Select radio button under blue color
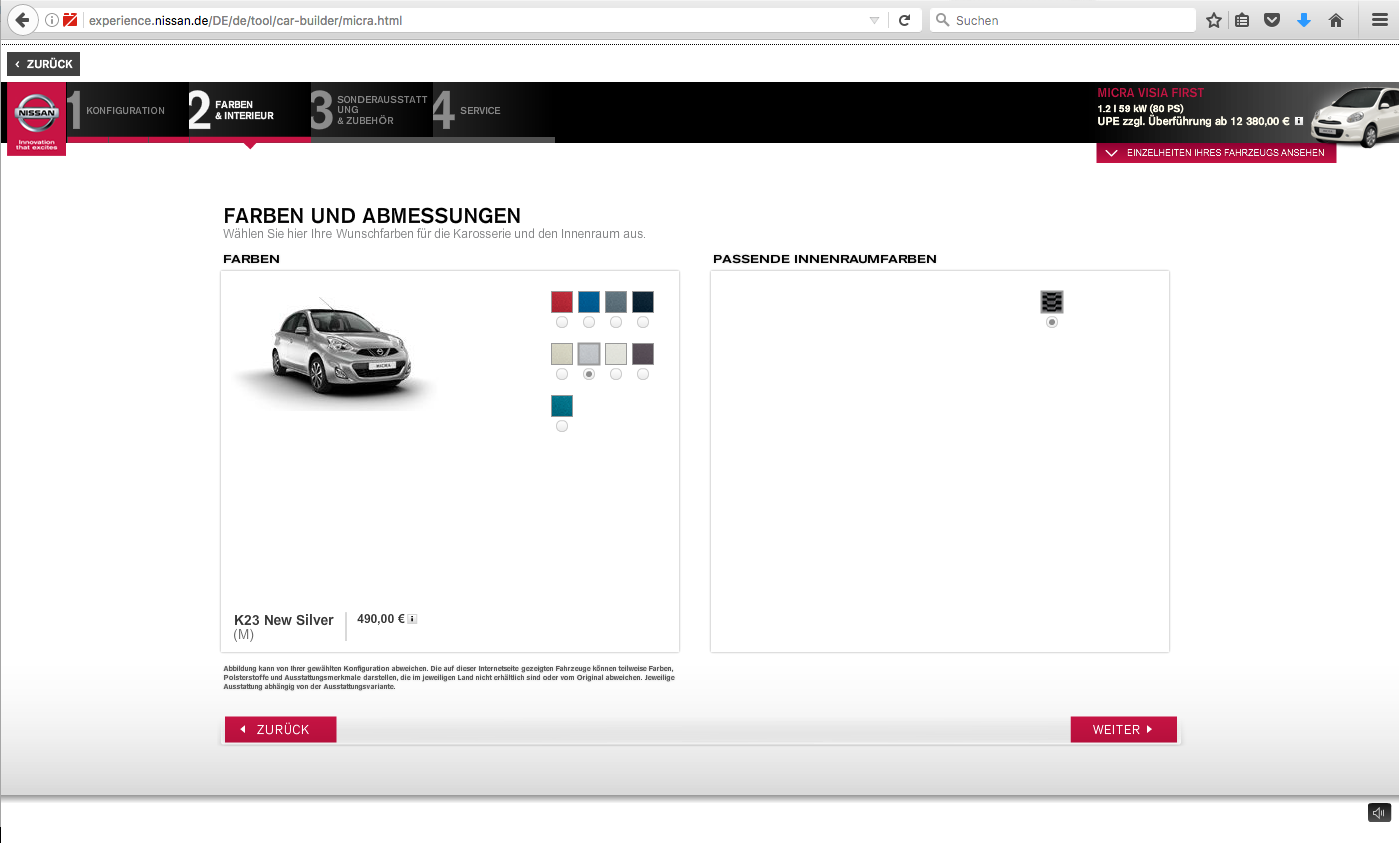The width and height of the screenshot is (1399, 843). (x=589, y=322)
